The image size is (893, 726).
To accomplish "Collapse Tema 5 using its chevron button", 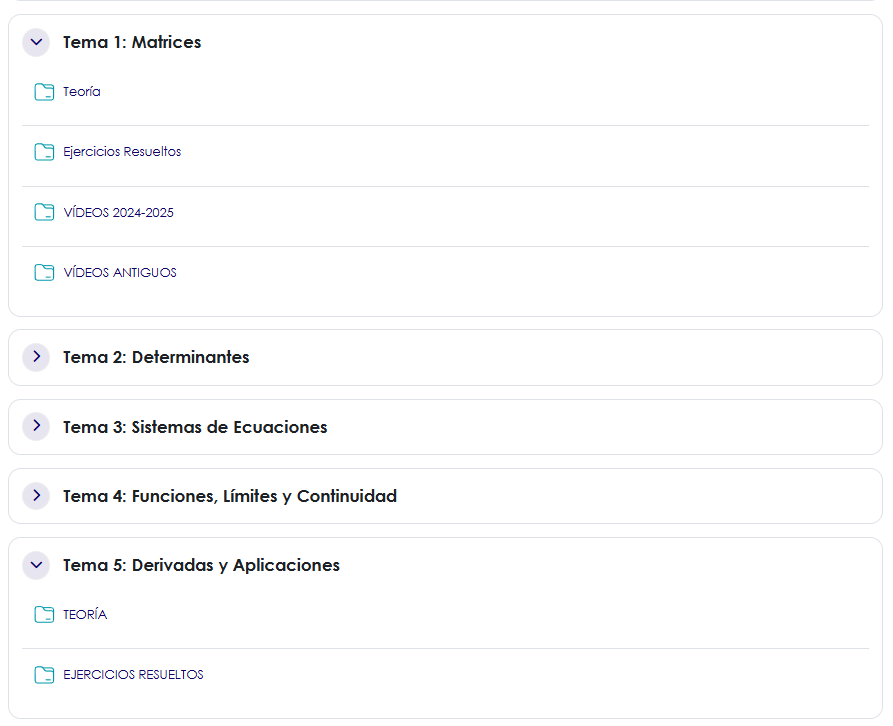I will click(36, 565).
